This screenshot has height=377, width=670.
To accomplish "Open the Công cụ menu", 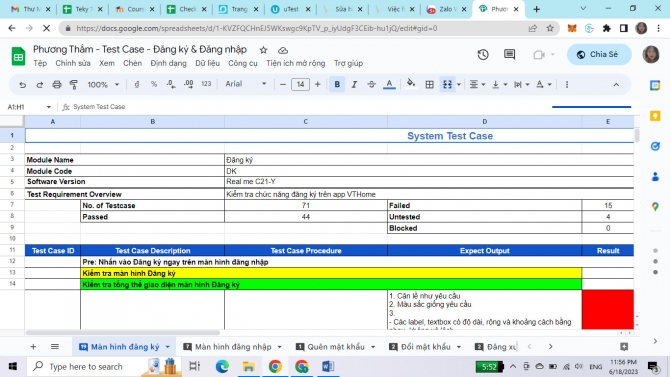I will pos(243,63).
